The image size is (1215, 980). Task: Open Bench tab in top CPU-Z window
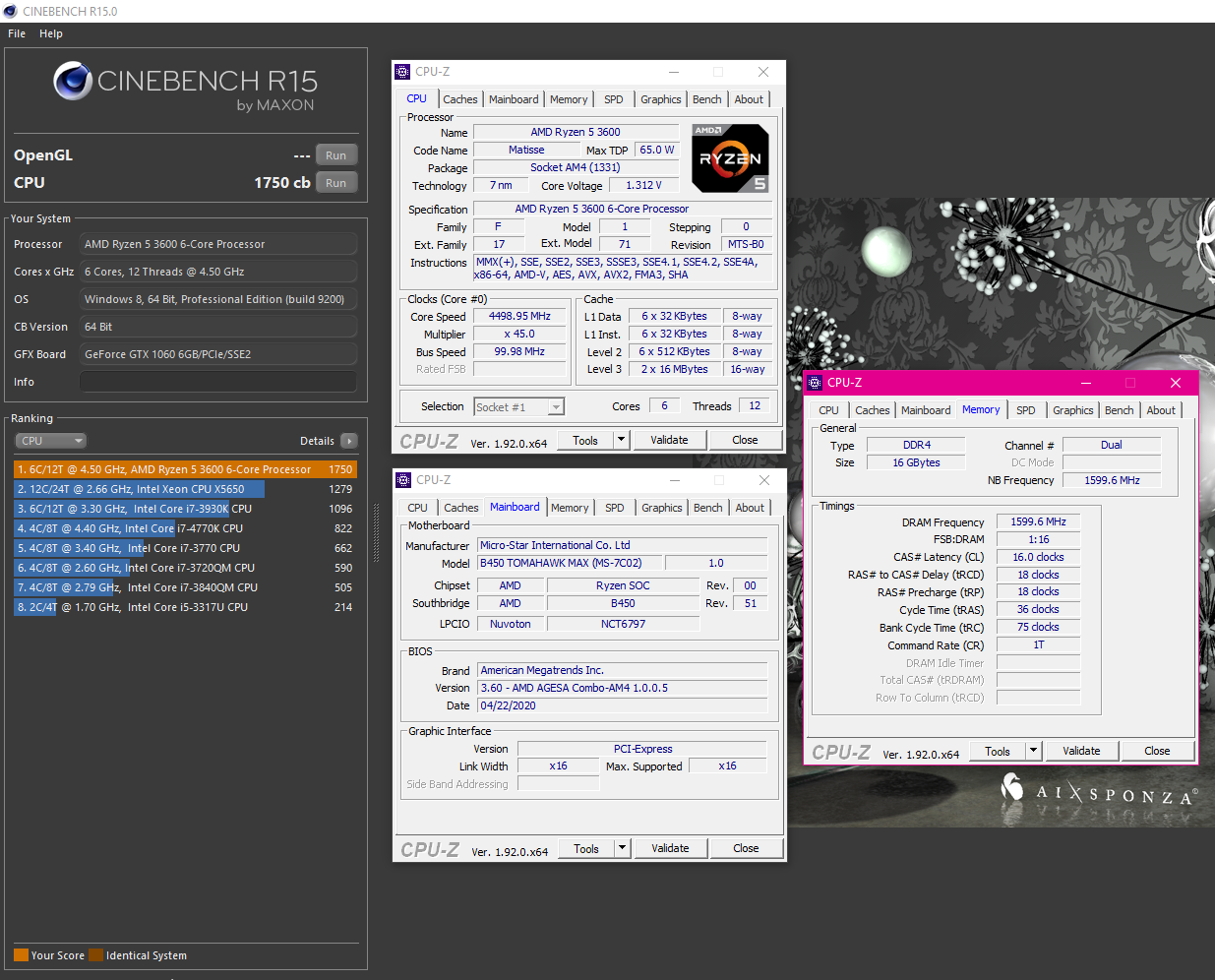pyautogui.click(x=706, y=99)
